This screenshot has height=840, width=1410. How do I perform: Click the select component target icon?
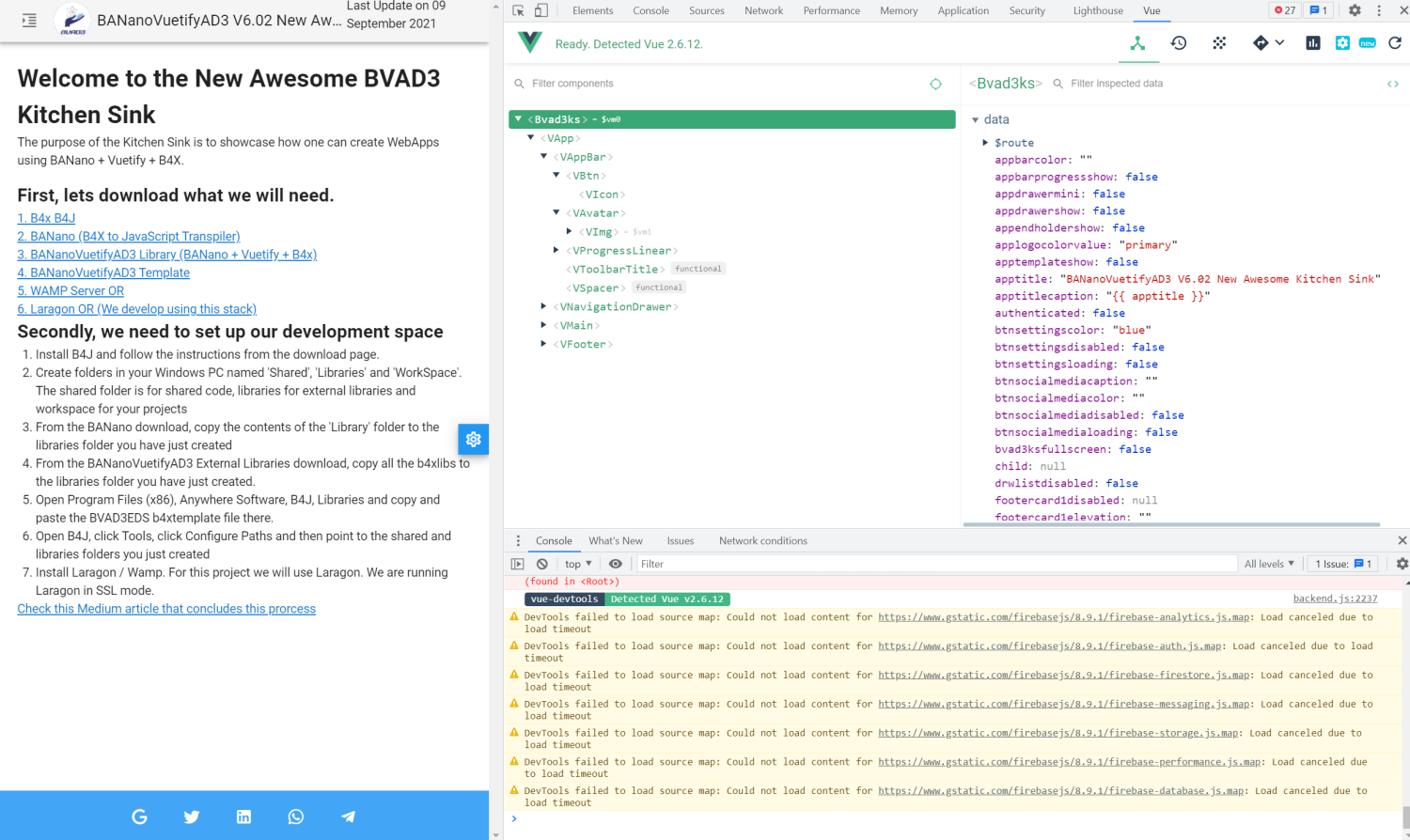coord(935,84)
